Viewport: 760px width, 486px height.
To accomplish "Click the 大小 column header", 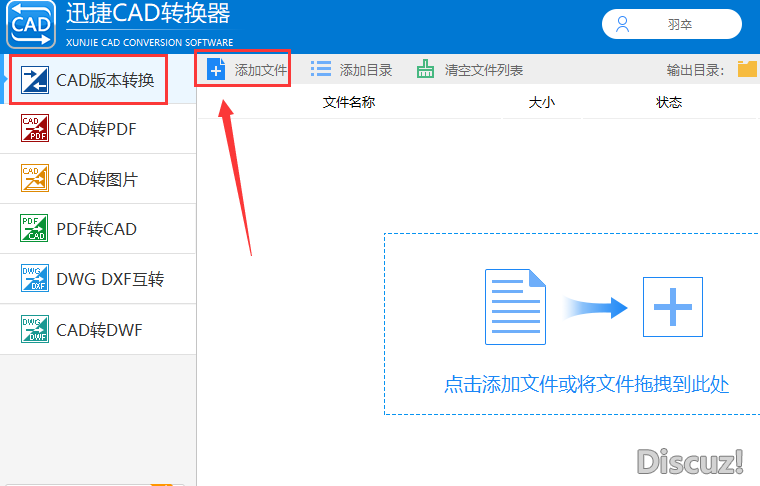I will [x=541, y=102].
